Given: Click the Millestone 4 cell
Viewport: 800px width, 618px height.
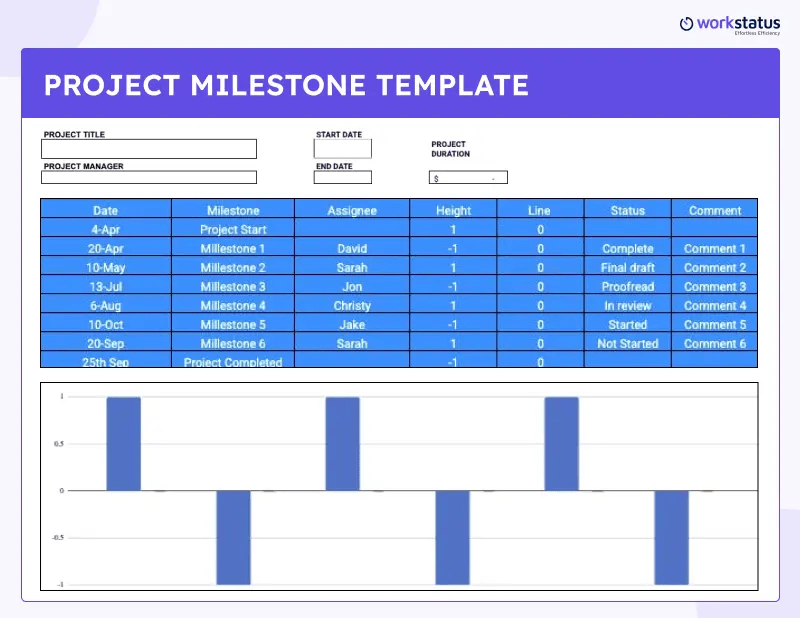Looking at the screenshot, I should pyautogui.click(x=233, y=305).
